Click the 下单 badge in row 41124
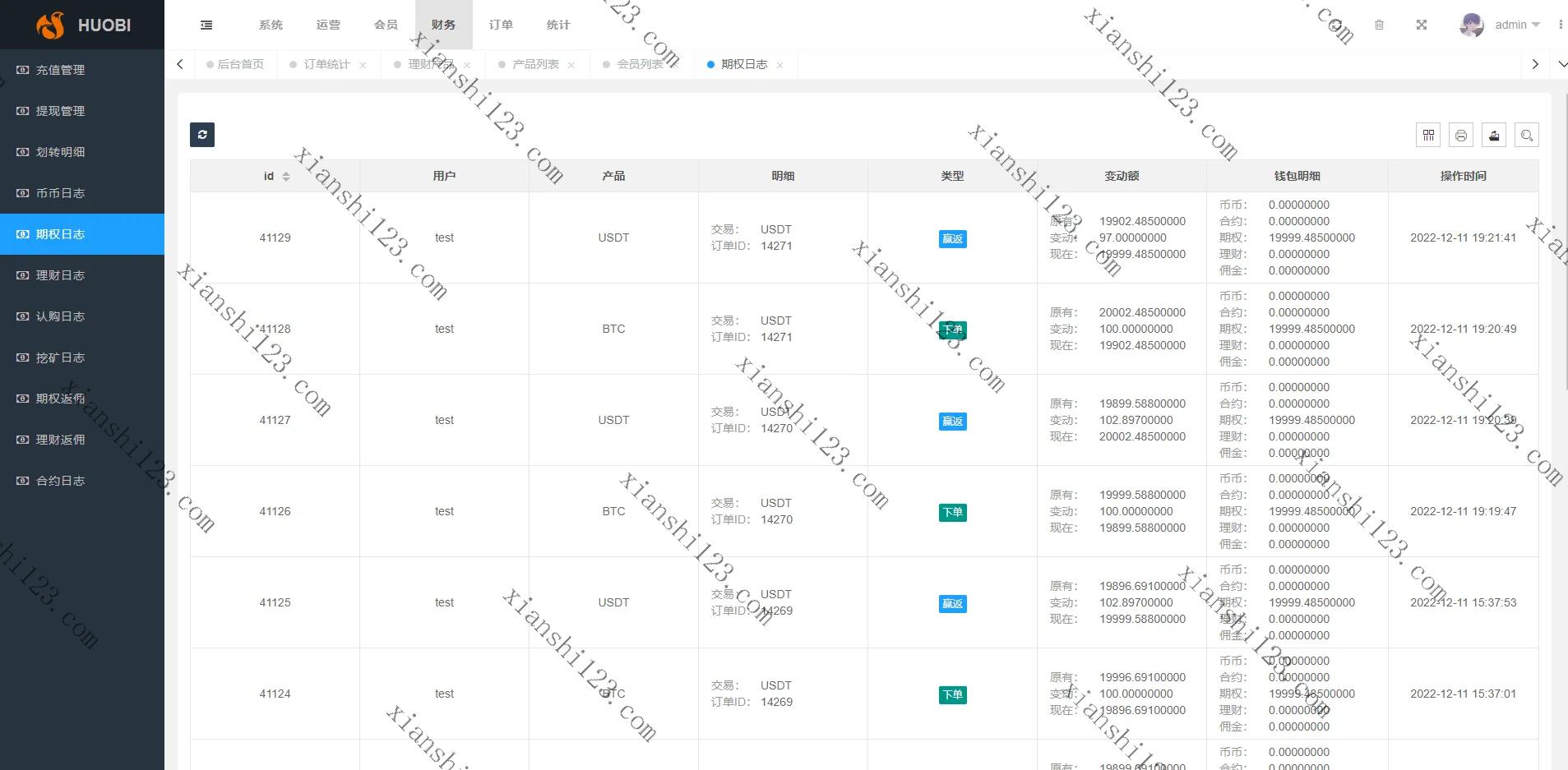1568x770 pixels. click(x=952, y=695)
